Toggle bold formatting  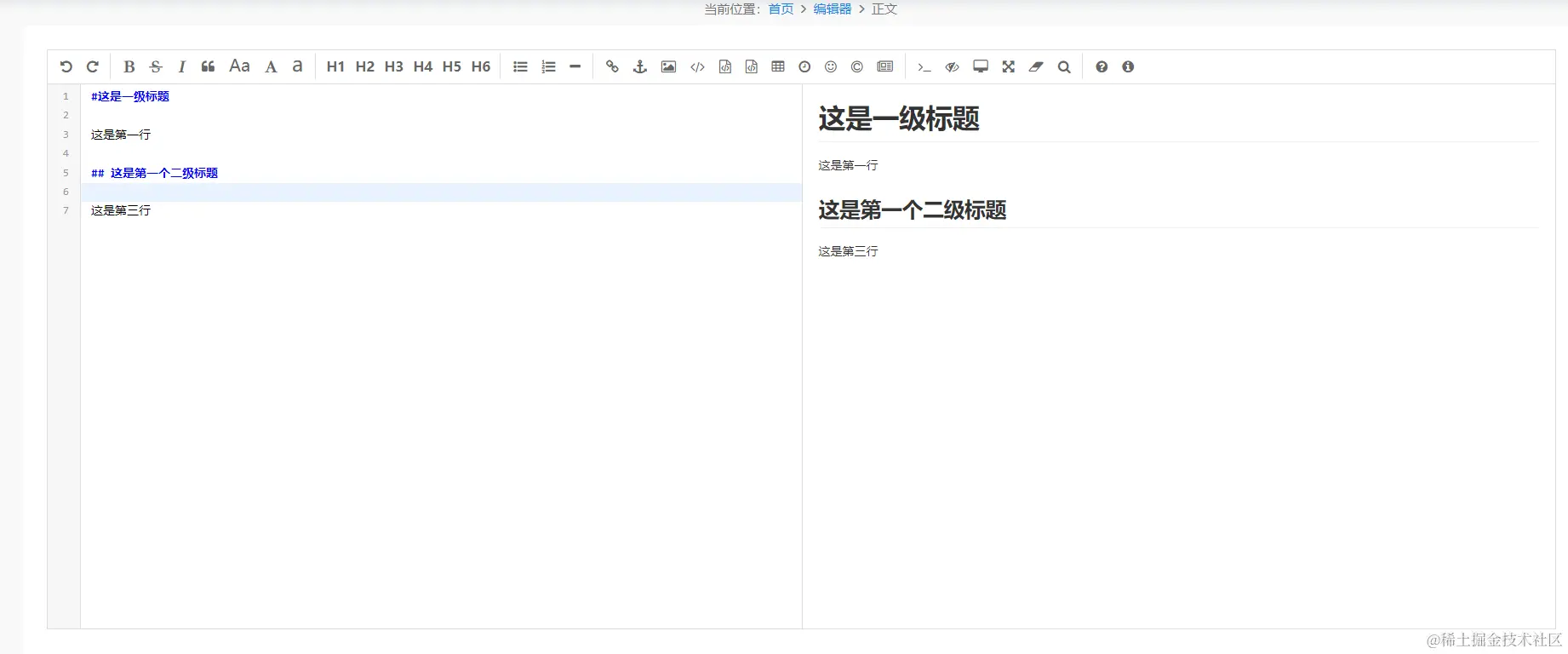(129, 66)
